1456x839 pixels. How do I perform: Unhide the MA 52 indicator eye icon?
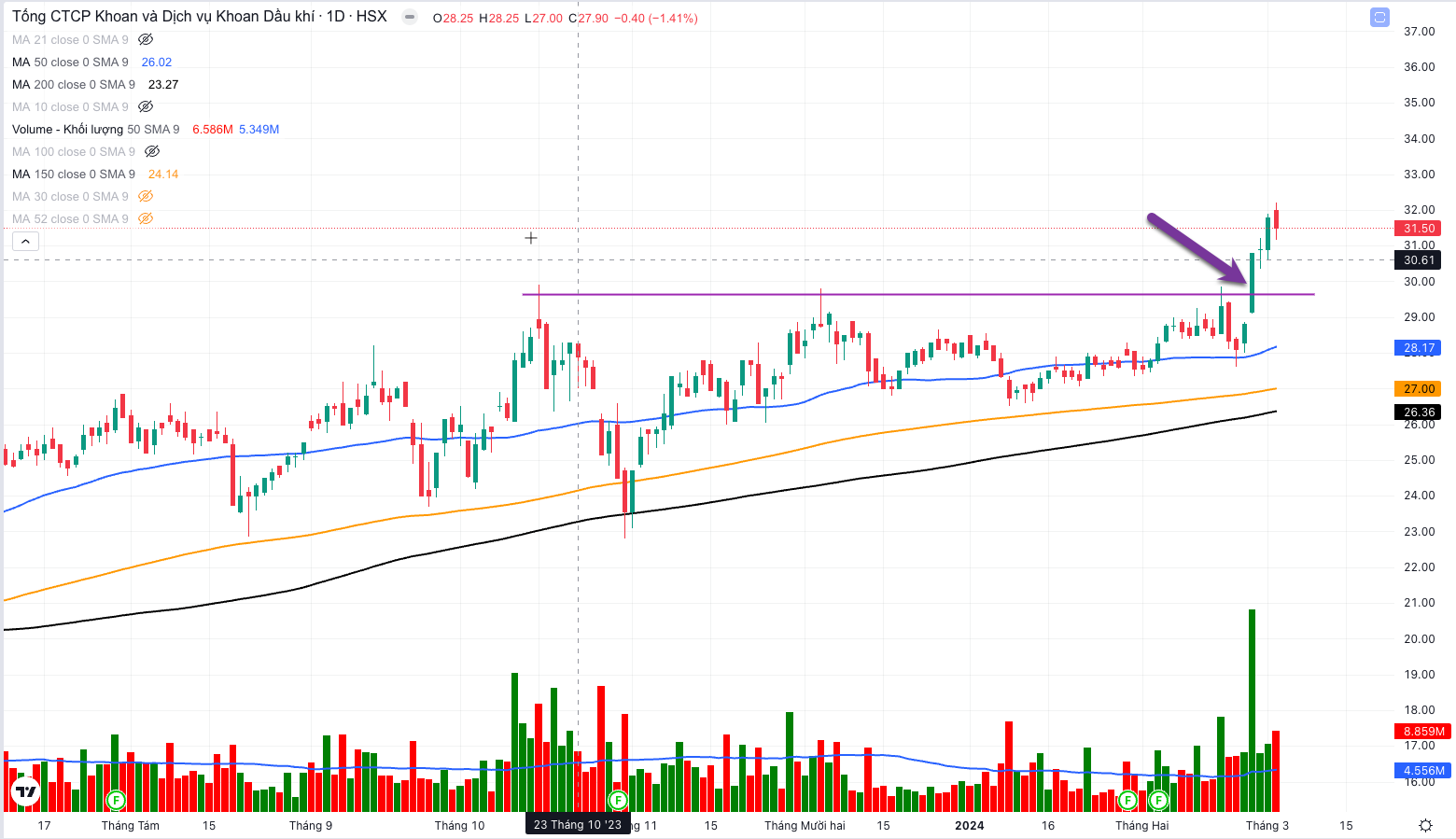(x=146, y=218)
